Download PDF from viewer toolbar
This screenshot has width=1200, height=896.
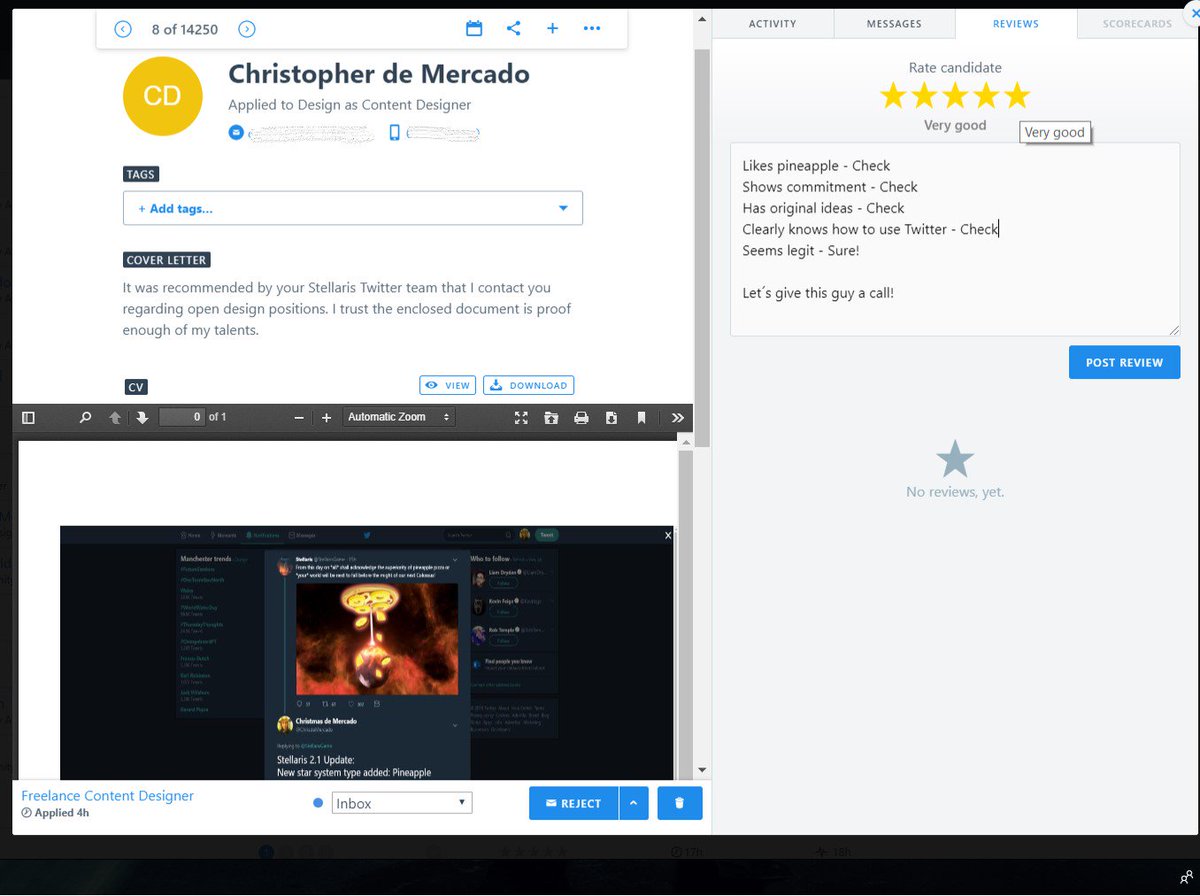point(611,417)
